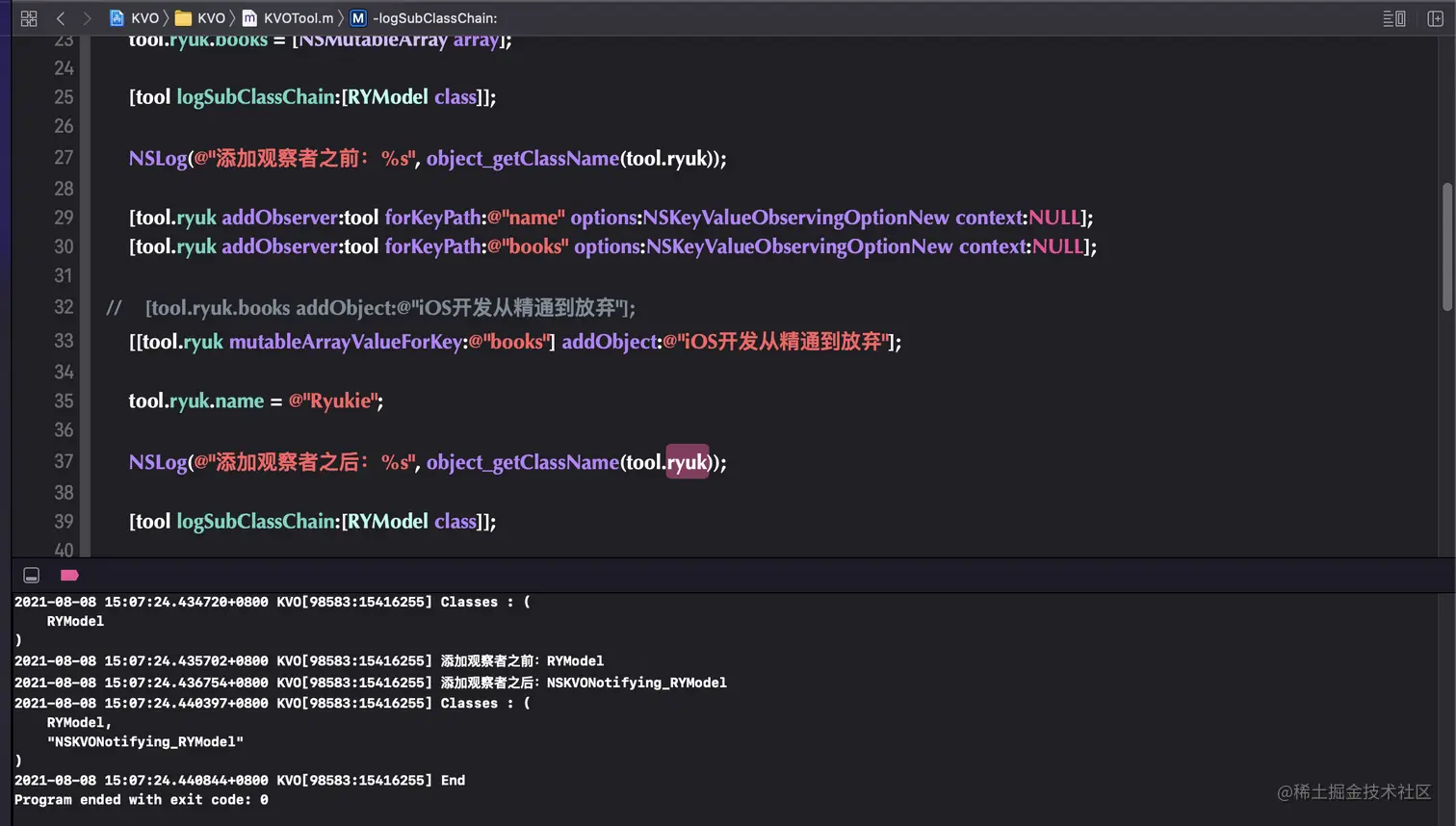Screen dimensions: 1456x826
Task: Click line number 27 in gutter
Action: (64, 158)
